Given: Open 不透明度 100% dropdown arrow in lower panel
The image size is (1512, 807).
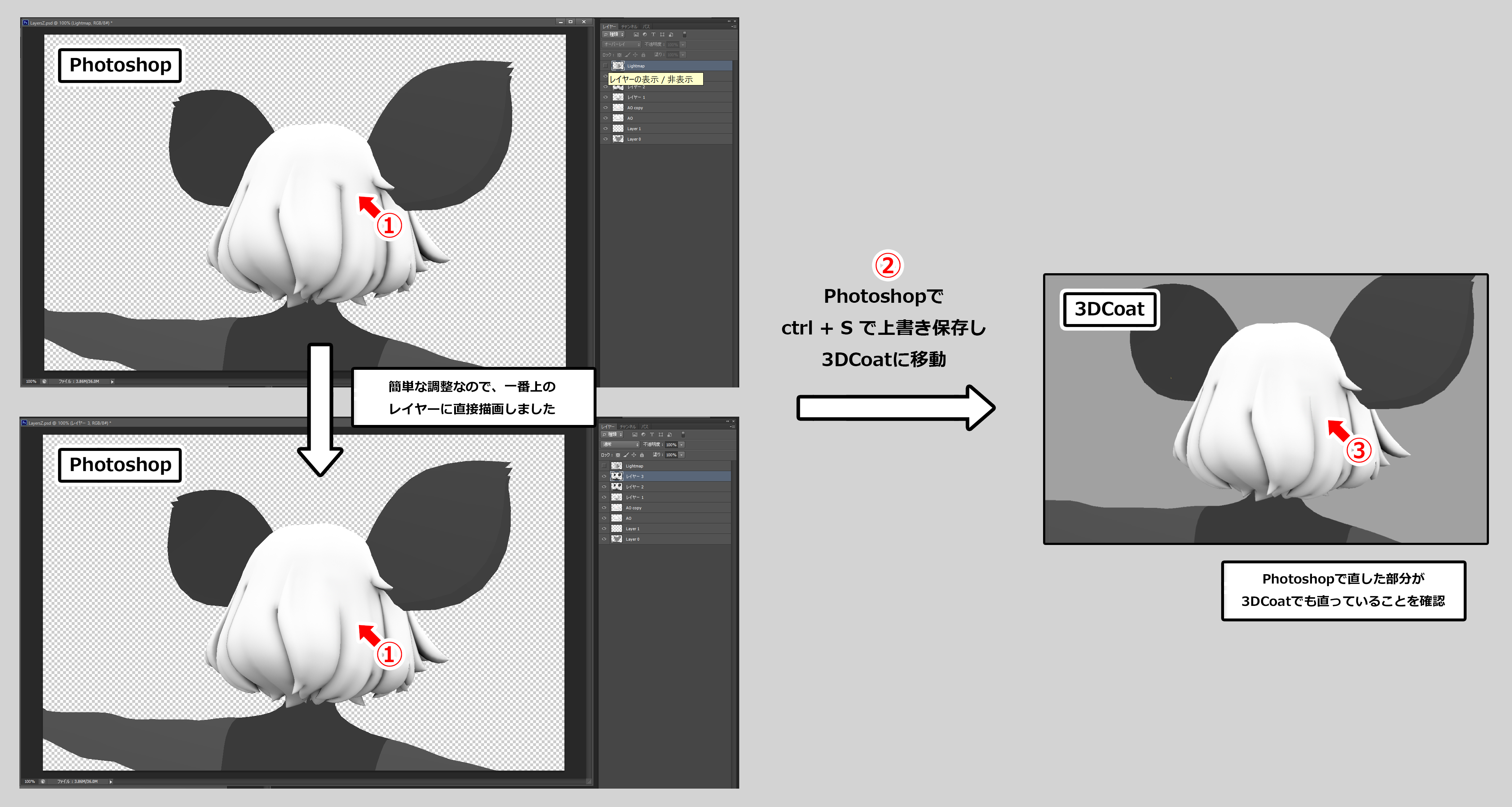Looking at the screenshot, I should click(x=682, y=445).
